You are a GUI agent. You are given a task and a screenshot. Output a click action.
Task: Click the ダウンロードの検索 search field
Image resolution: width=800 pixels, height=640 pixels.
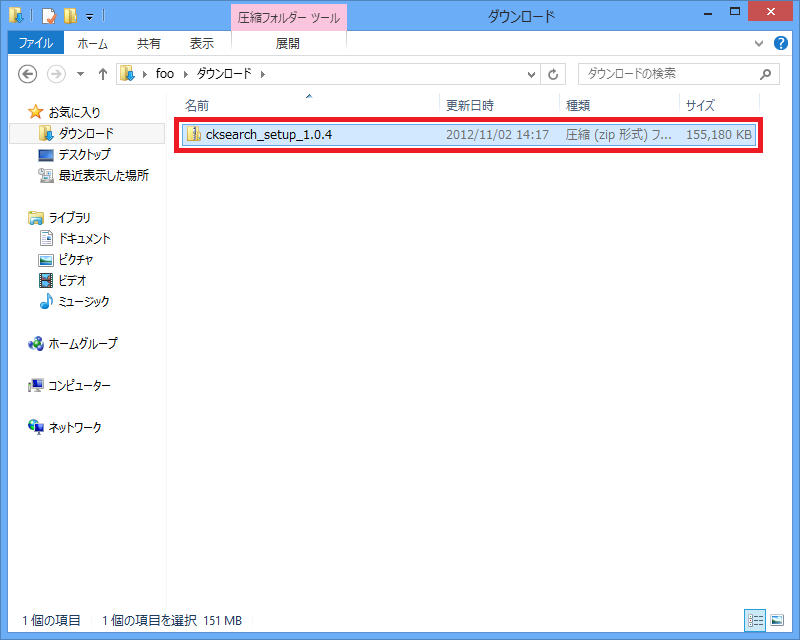pyautogui.click(x=665, y=74)
